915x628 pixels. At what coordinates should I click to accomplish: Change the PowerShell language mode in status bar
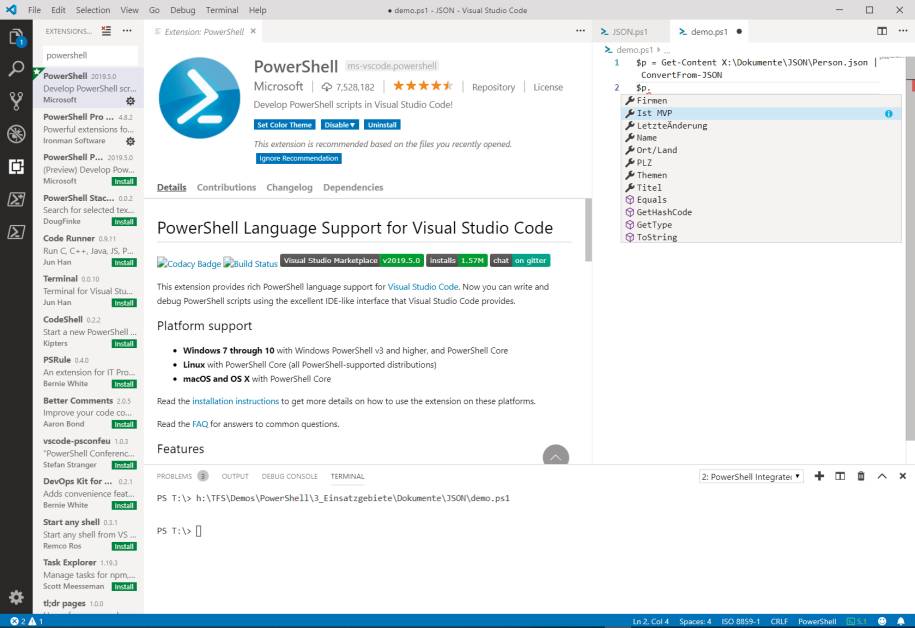[x=817, y=622]
